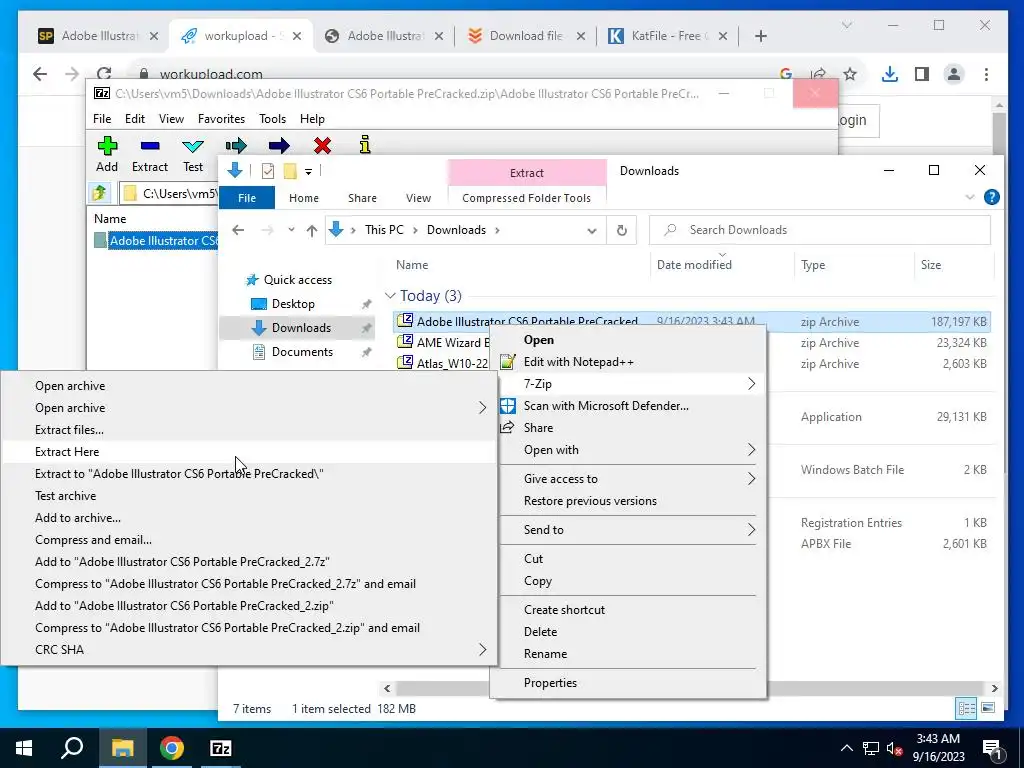The image size is (1024, 768).
Task: Switch to the Home ribbon tab
Action: [304, 198]
